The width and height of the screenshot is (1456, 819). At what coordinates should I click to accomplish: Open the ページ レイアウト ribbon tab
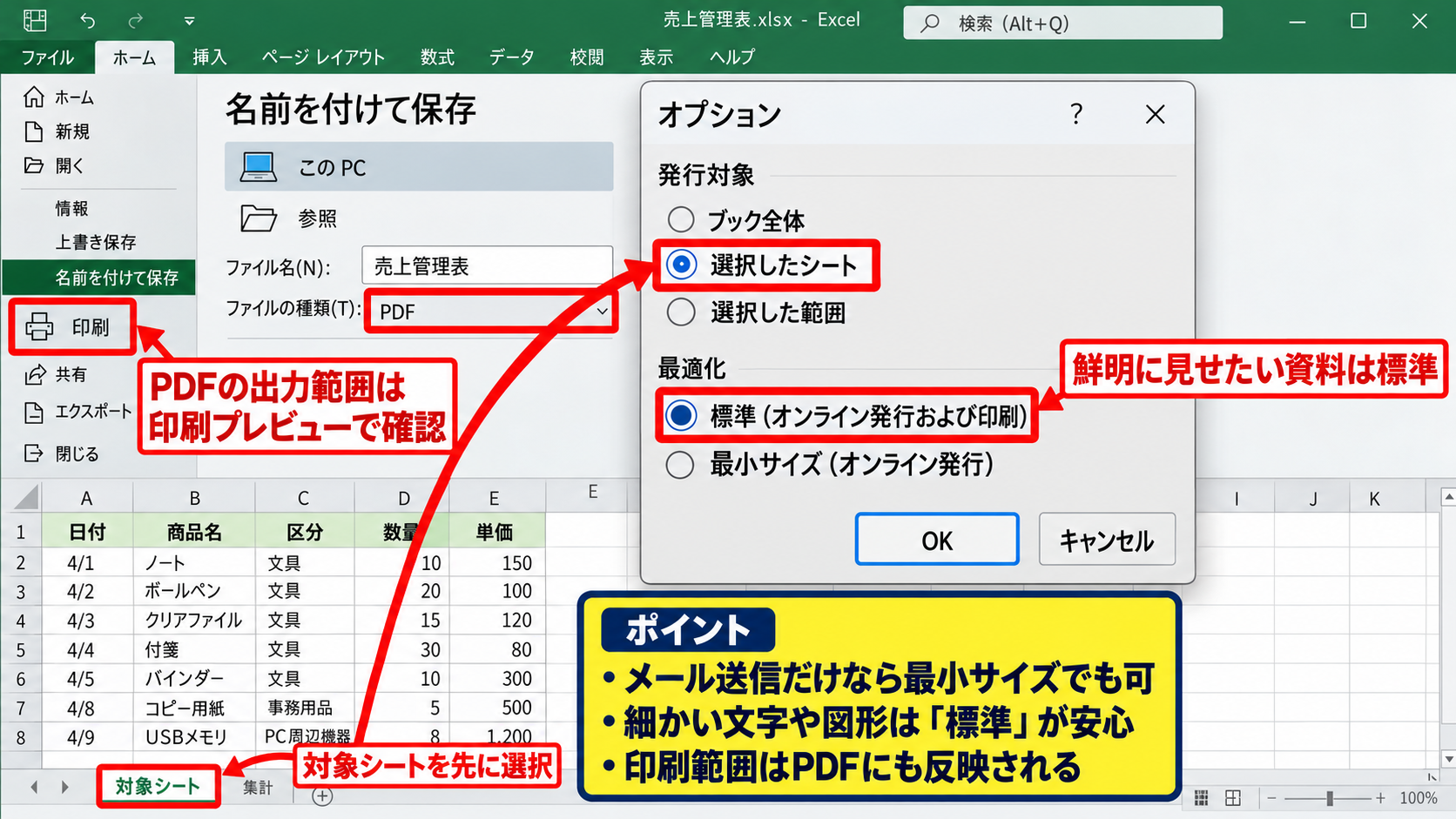pos(323,57)
